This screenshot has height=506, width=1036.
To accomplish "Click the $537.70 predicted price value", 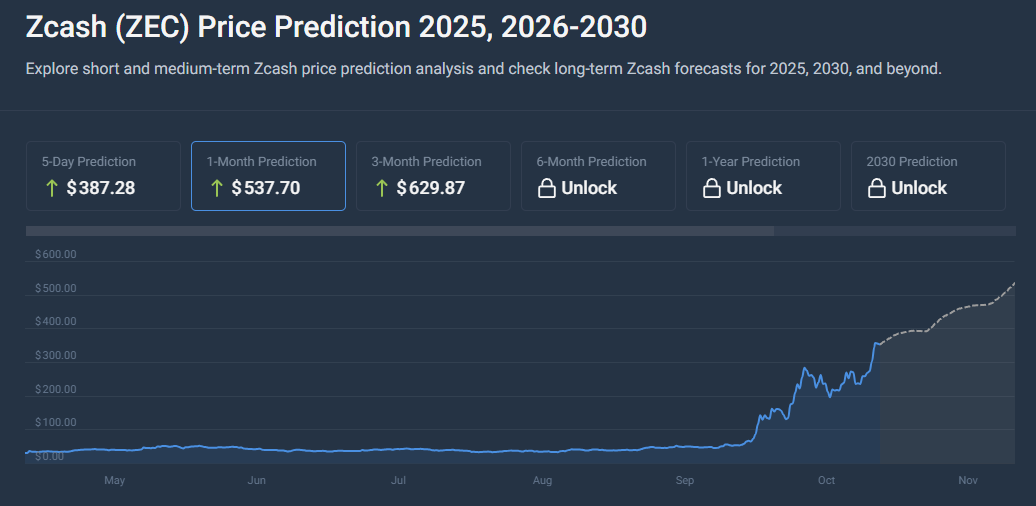I will click(265, 188).
